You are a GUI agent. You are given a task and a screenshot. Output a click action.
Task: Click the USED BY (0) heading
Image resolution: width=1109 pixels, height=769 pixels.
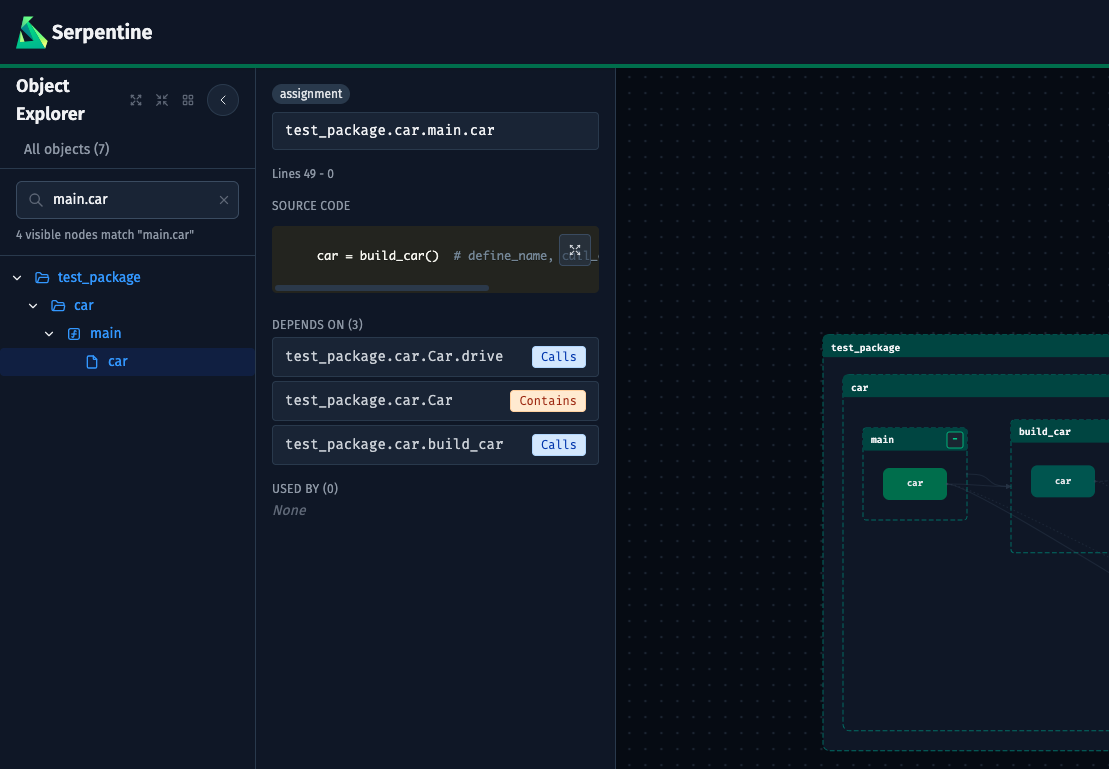click(x=305, y=489)
